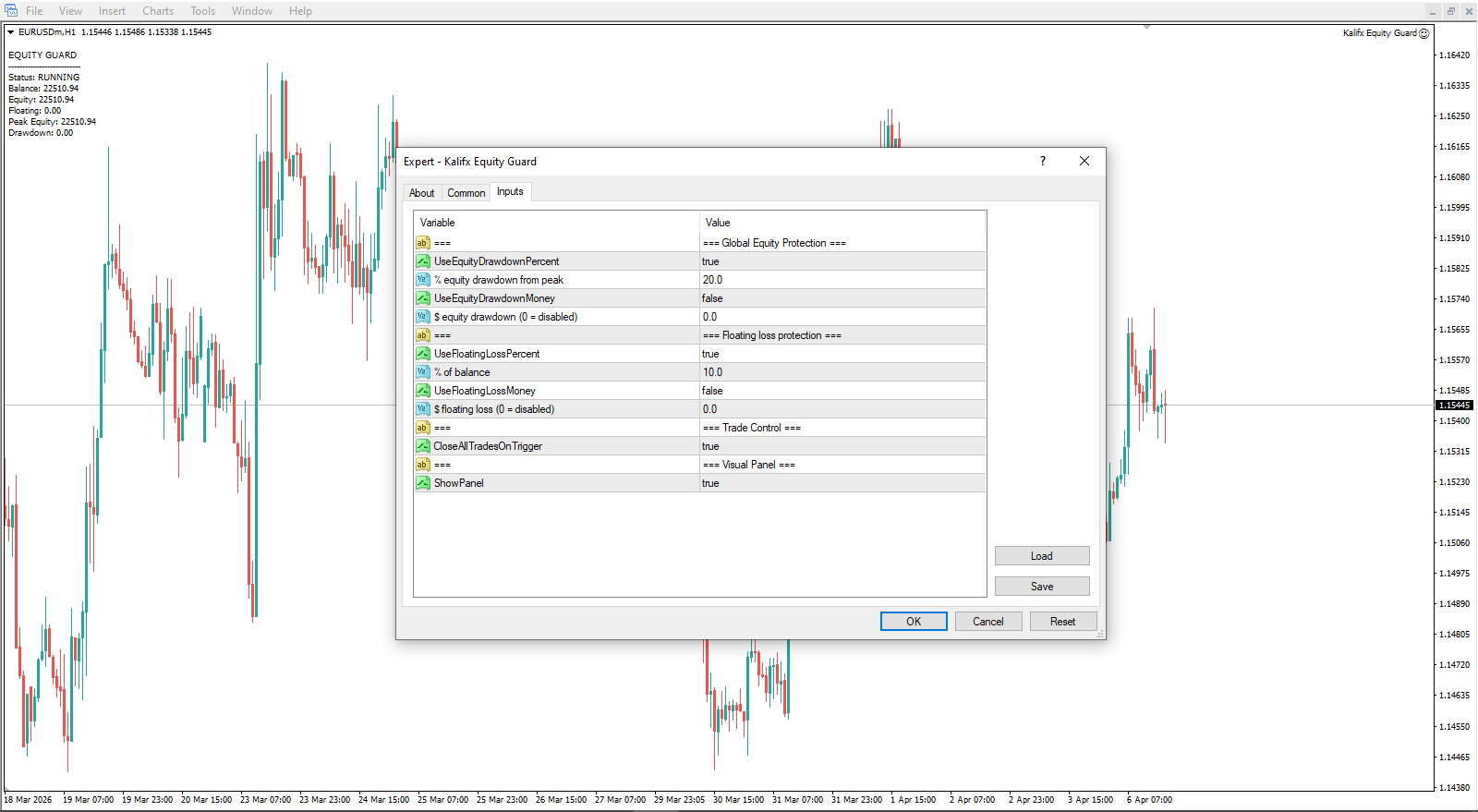Click the current price label 1.15445 on axis
This screenshot has height=812, width=1478.
pos(1455,406)
